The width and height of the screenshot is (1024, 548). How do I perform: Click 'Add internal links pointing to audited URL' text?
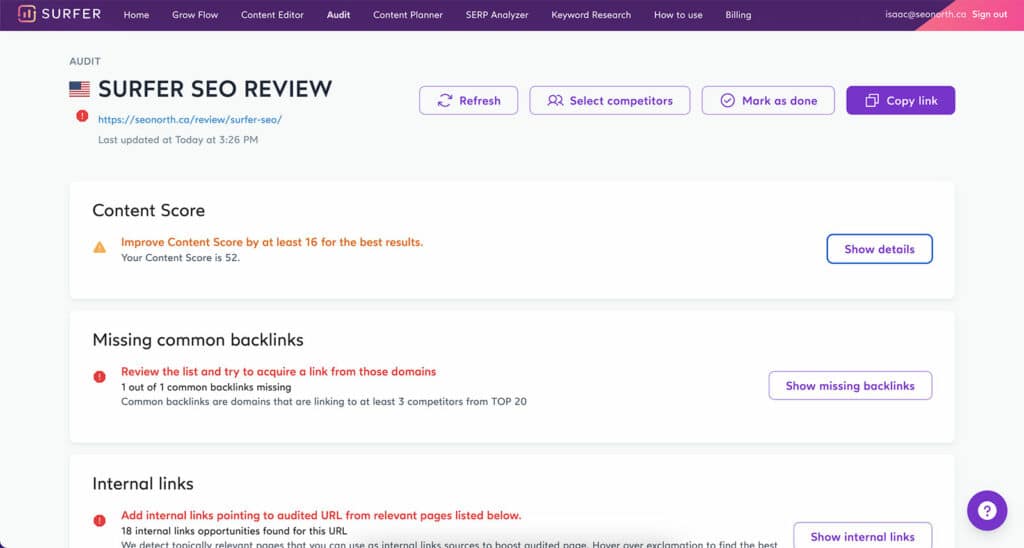[321, 515]
